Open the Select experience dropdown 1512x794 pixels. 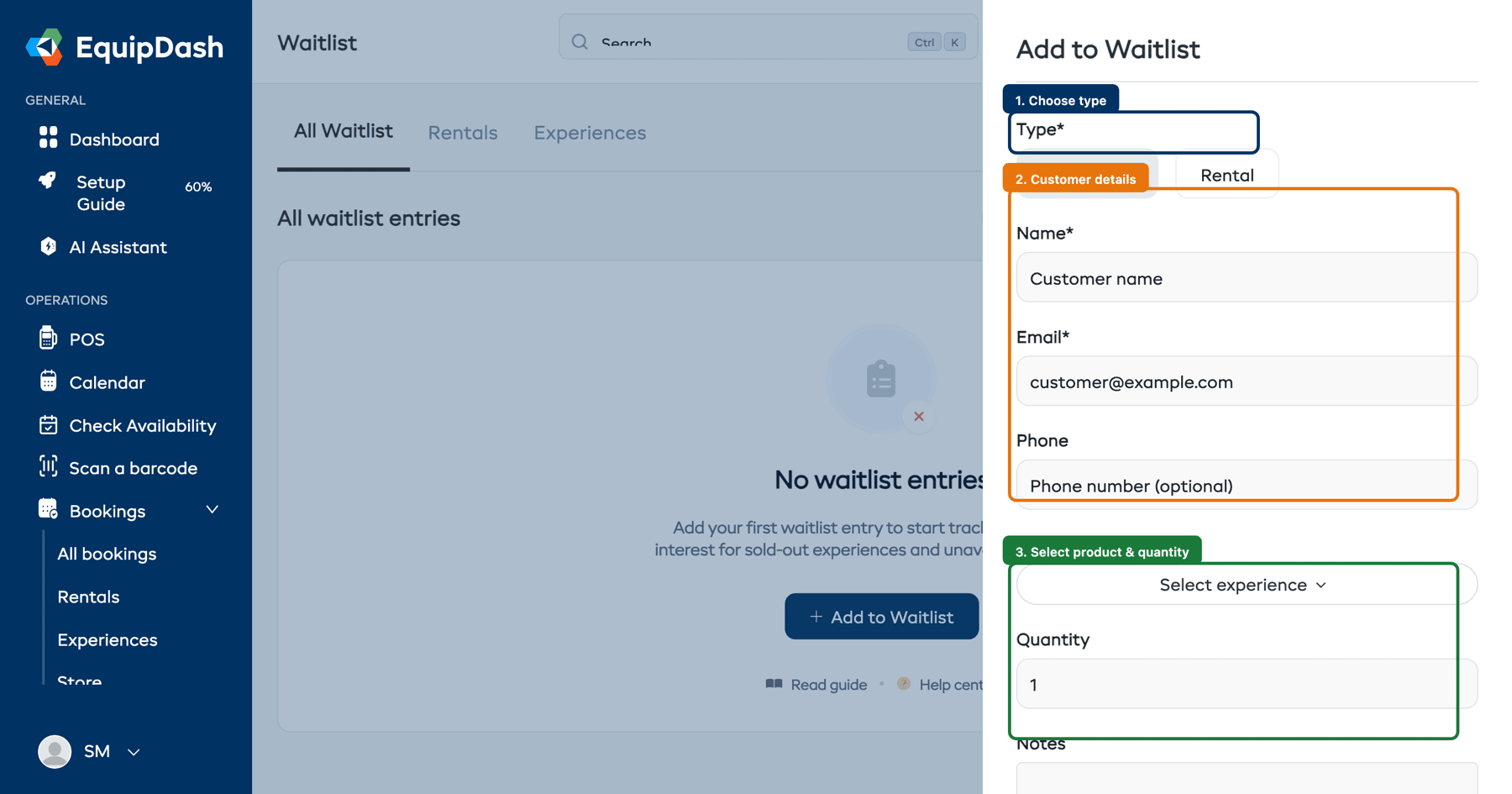pyautogui.click(x=1242, y=585)
